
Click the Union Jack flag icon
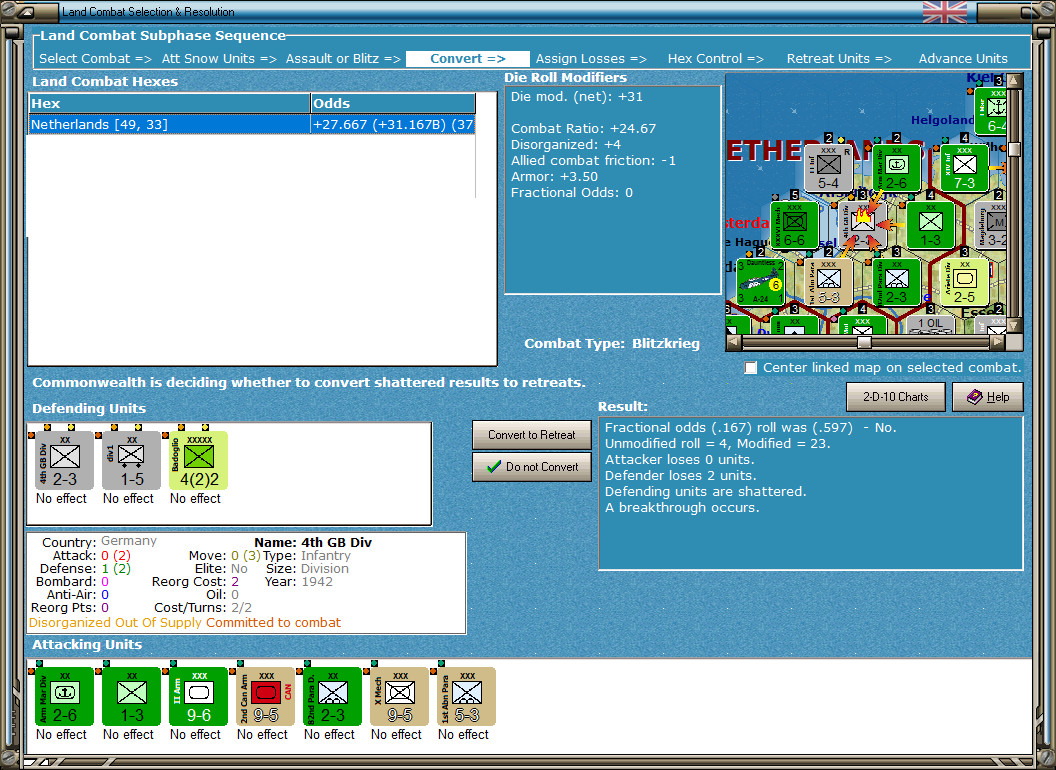click(944, 11)
